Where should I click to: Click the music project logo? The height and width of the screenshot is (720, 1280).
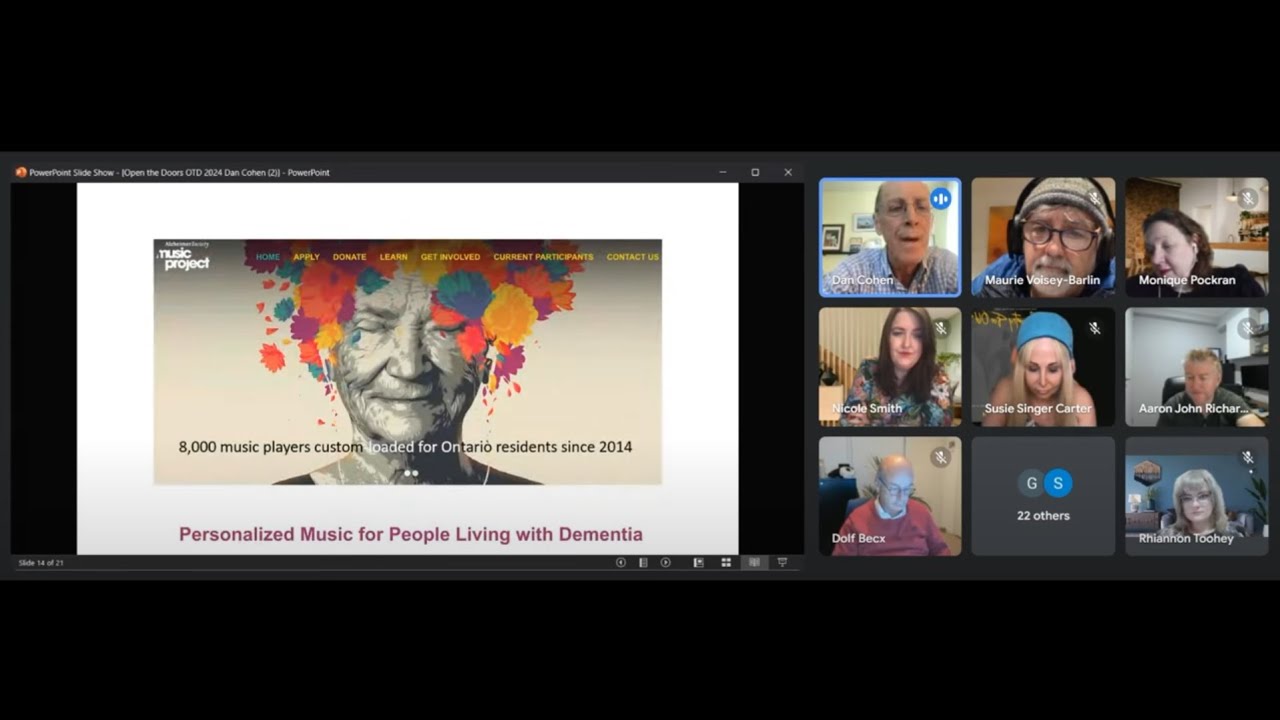click(185, 257)
